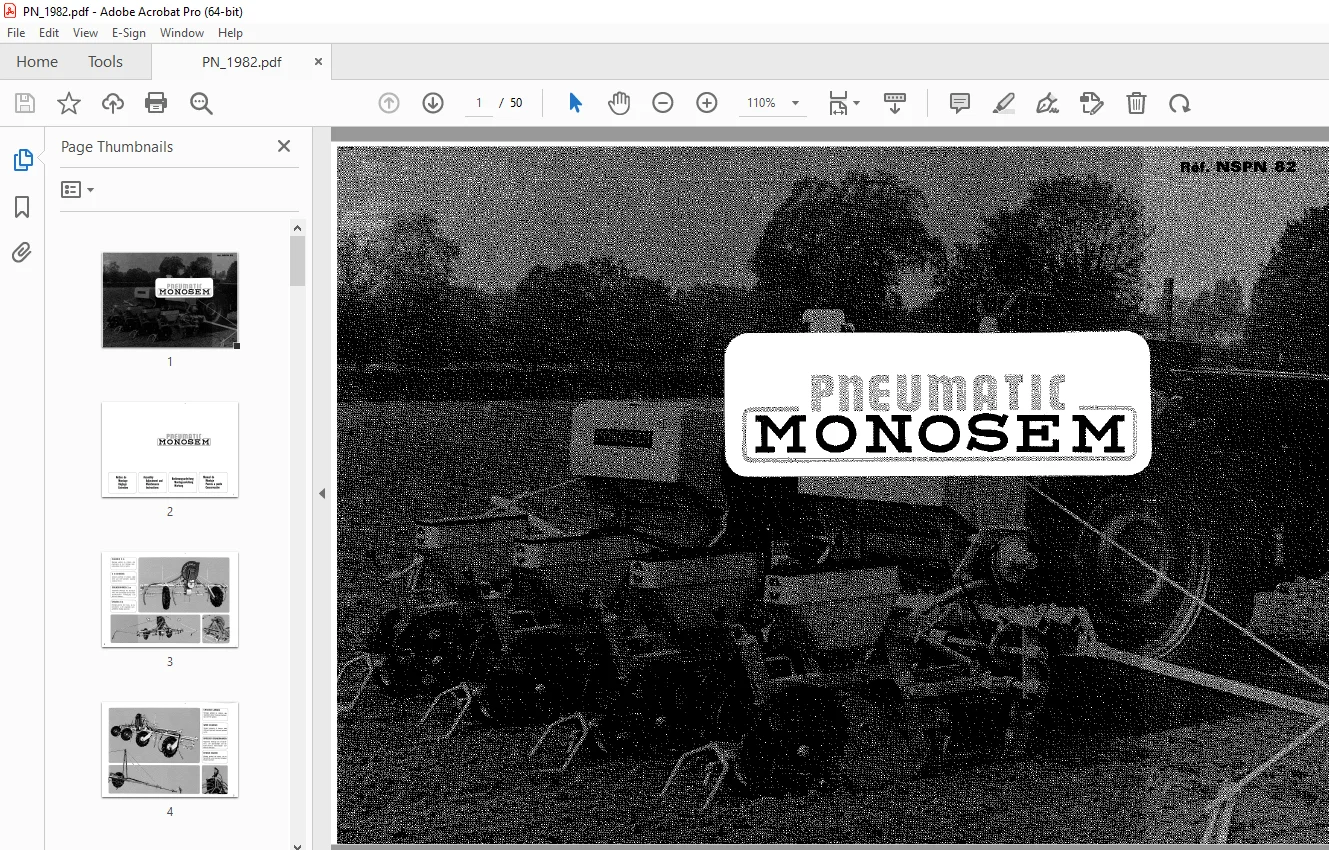Viewport: 1329px width, 850px height.
Task: Open the Bookmarks pane
Action: (22, 207)
